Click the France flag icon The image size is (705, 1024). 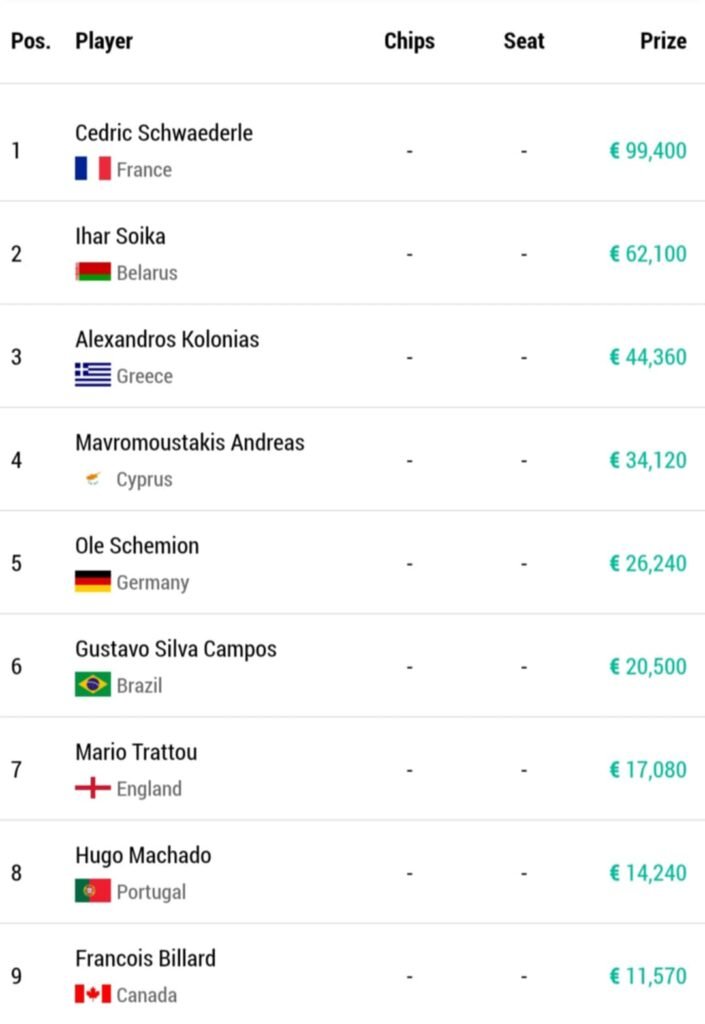[92, 169]
